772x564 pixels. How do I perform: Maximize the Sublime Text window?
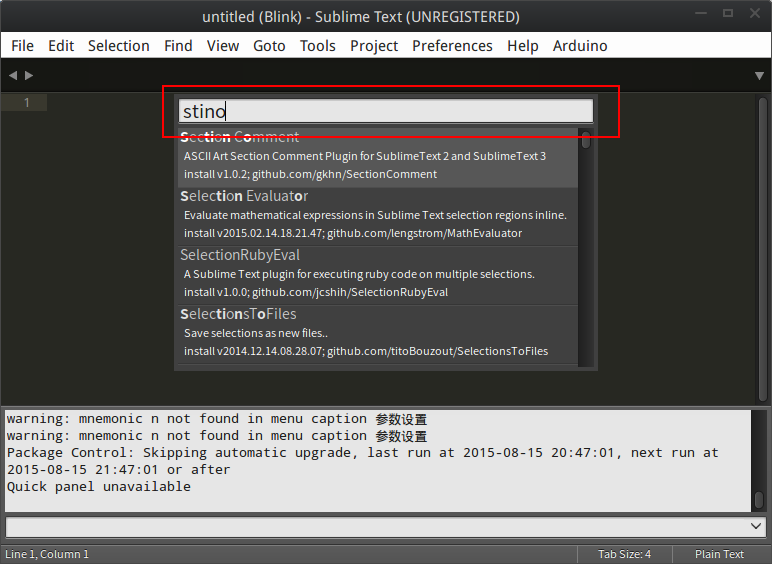(728, 13)
